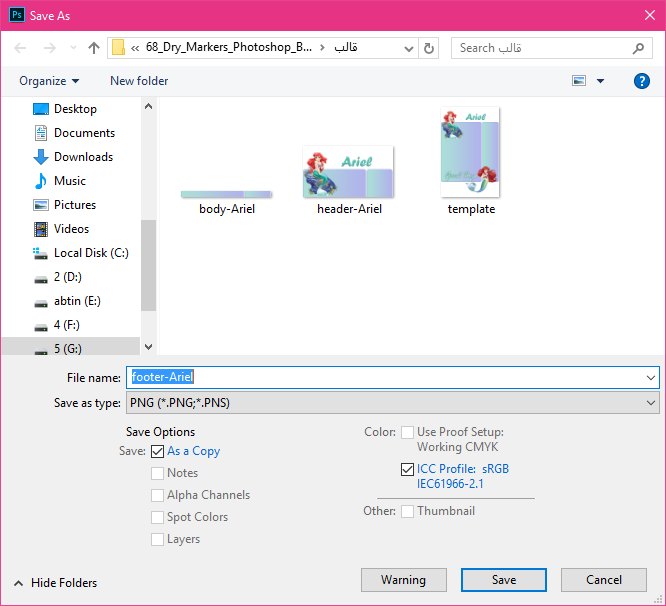Click the Warning button
Screen dimensions: 666x606
[404, 580]
